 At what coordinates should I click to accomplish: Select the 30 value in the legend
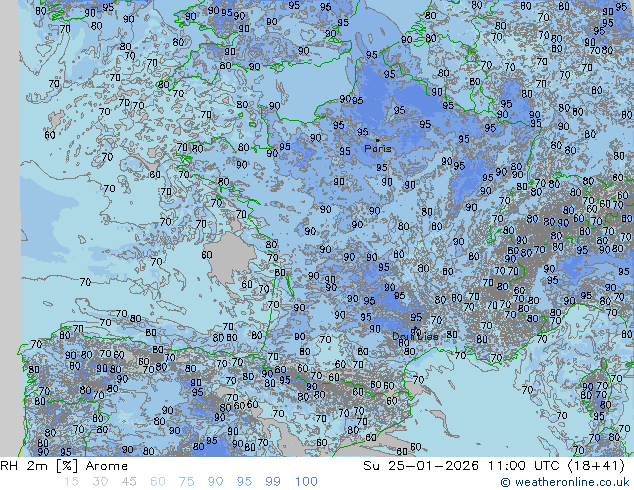(100, 482)
